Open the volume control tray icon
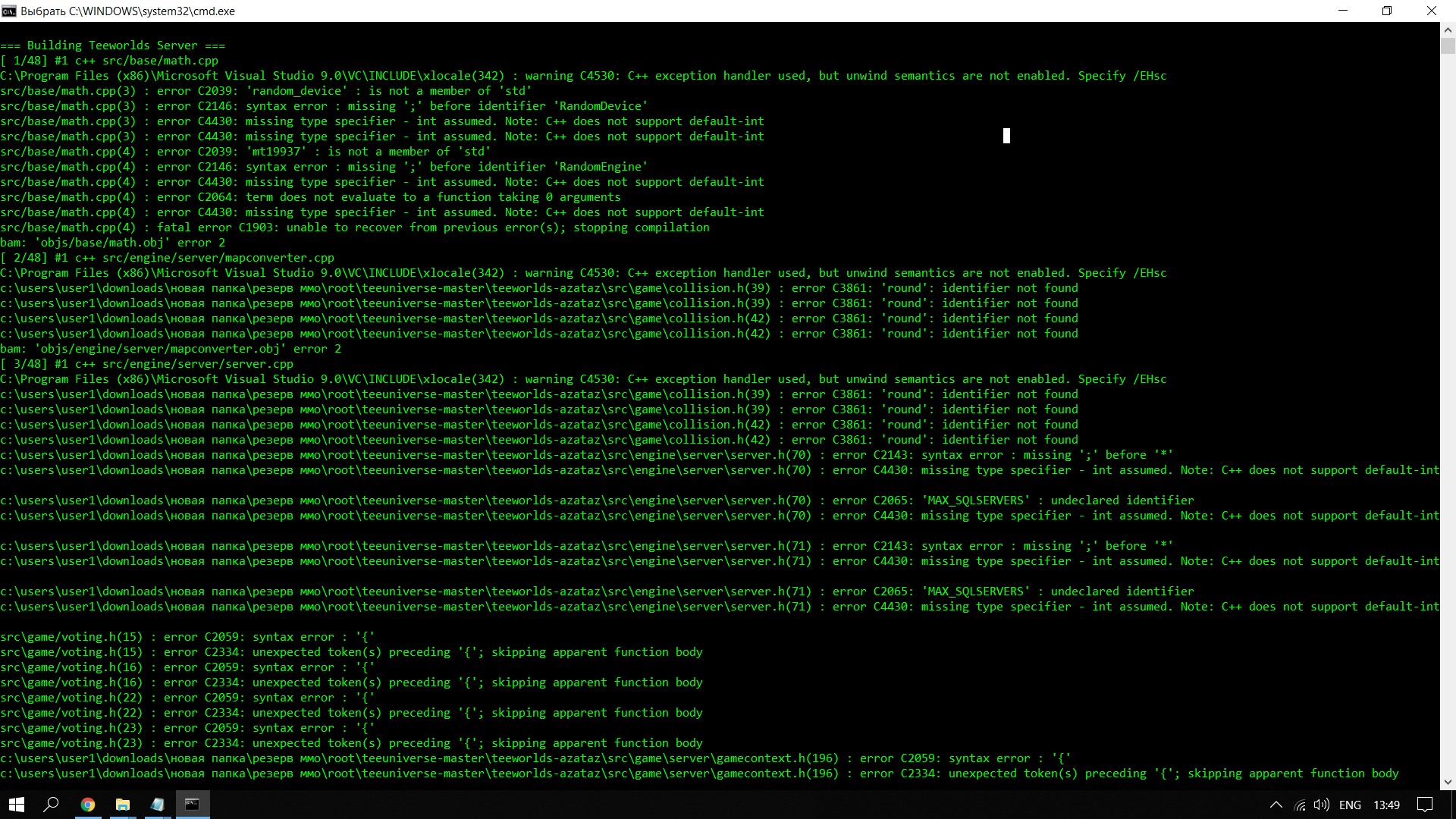The width and height of the screenshot is (1456, 819). 1321,805
